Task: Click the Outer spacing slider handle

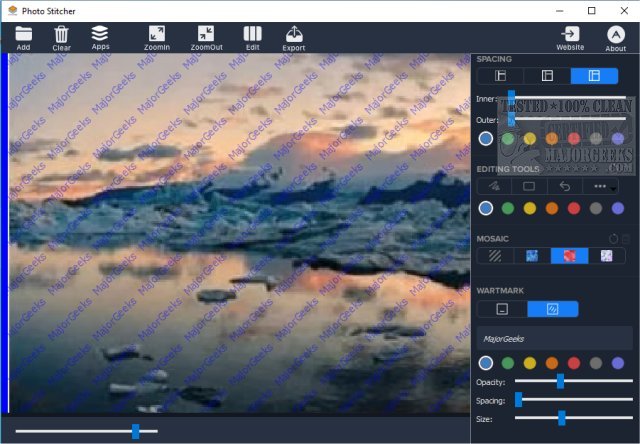Action: click(x=511, y=119)
